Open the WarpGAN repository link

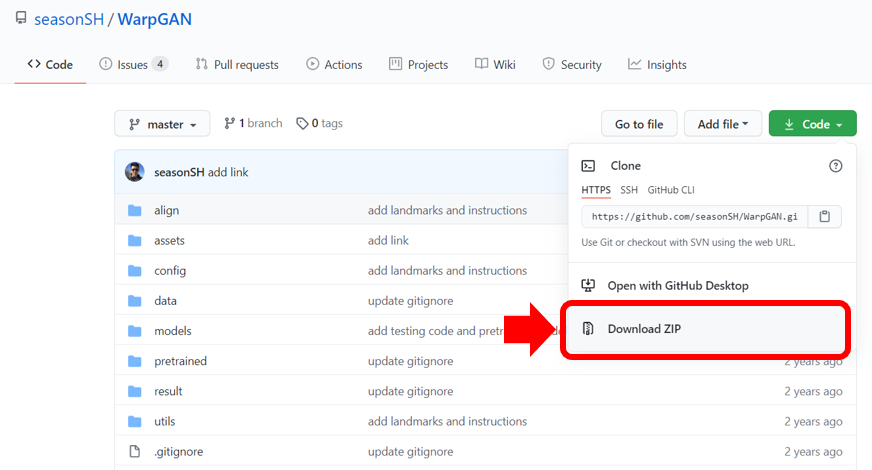point(155,19)
